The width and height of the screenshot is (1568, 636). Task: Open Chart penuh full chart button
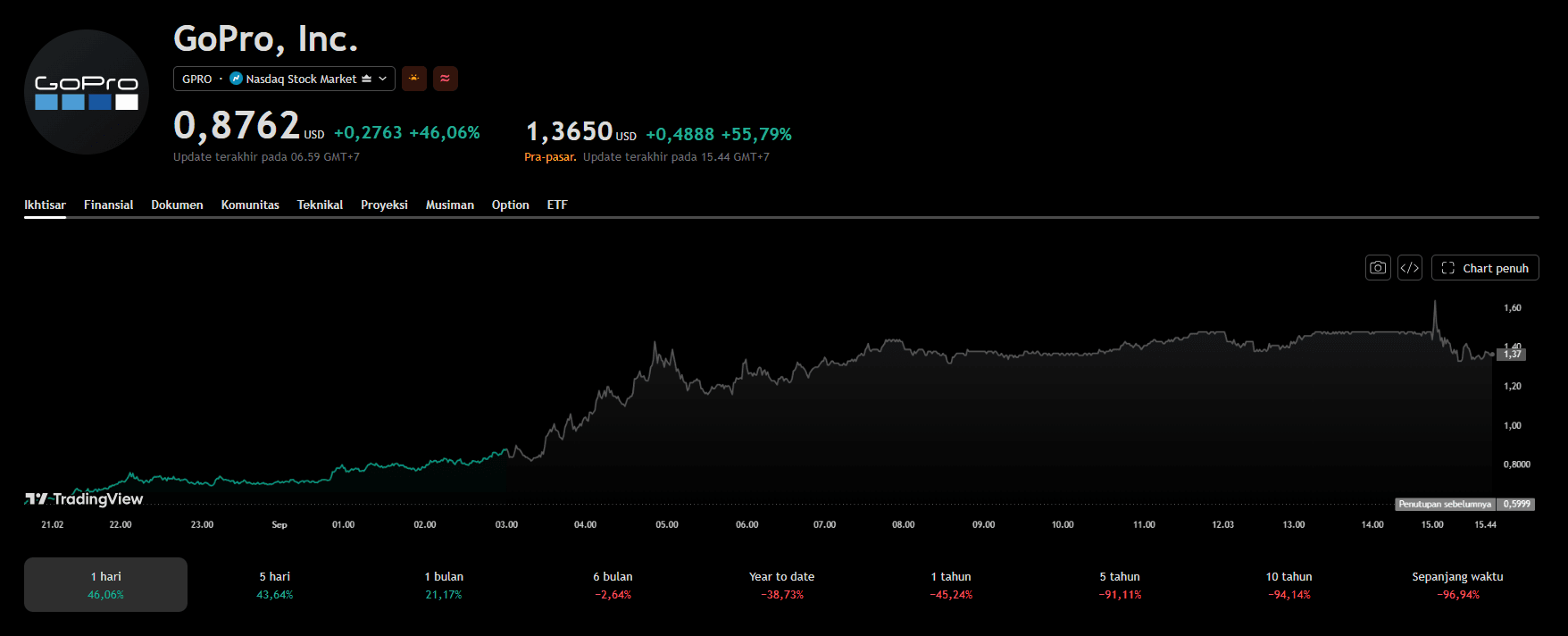(1485, 268)
